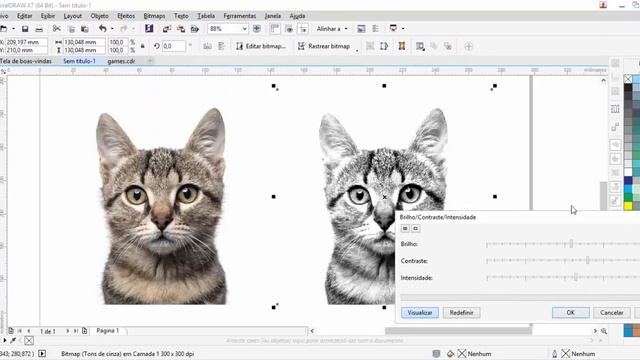The image size is (640, 360).
Task: Toggle full-screen preview icon next to zoom
Action: pos(257,29)
